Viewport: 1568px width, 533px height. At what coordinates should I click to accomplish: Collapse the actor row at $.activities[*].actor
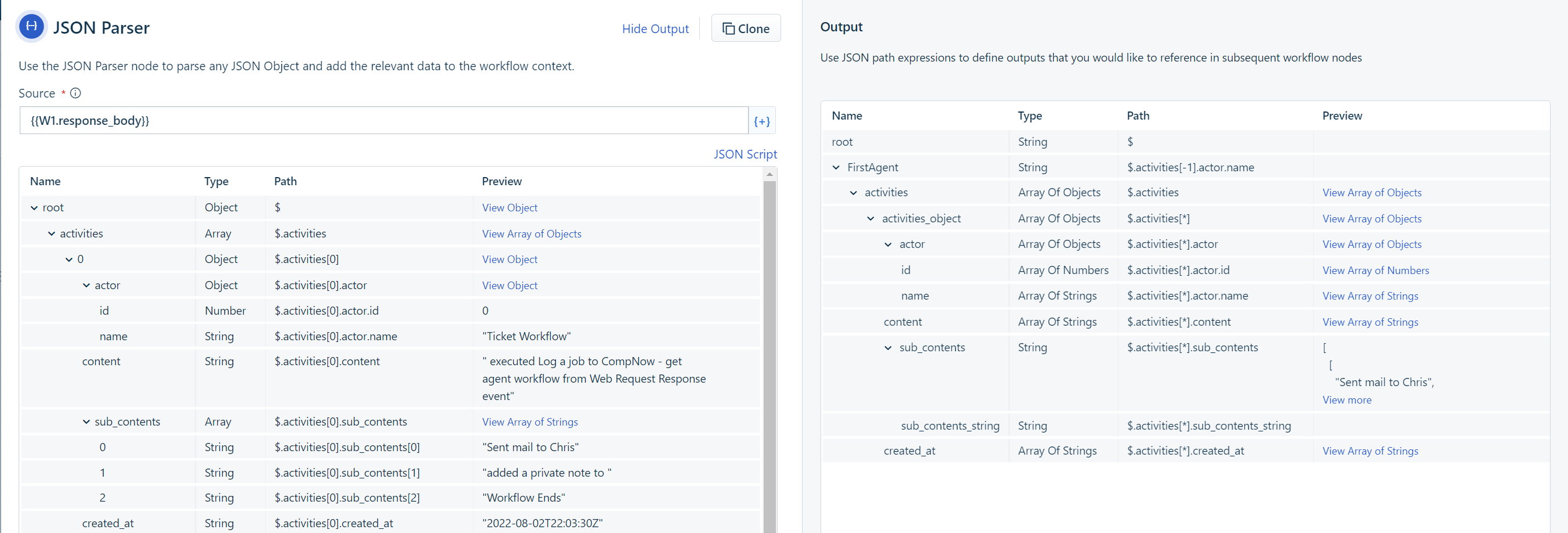[888, 244]
